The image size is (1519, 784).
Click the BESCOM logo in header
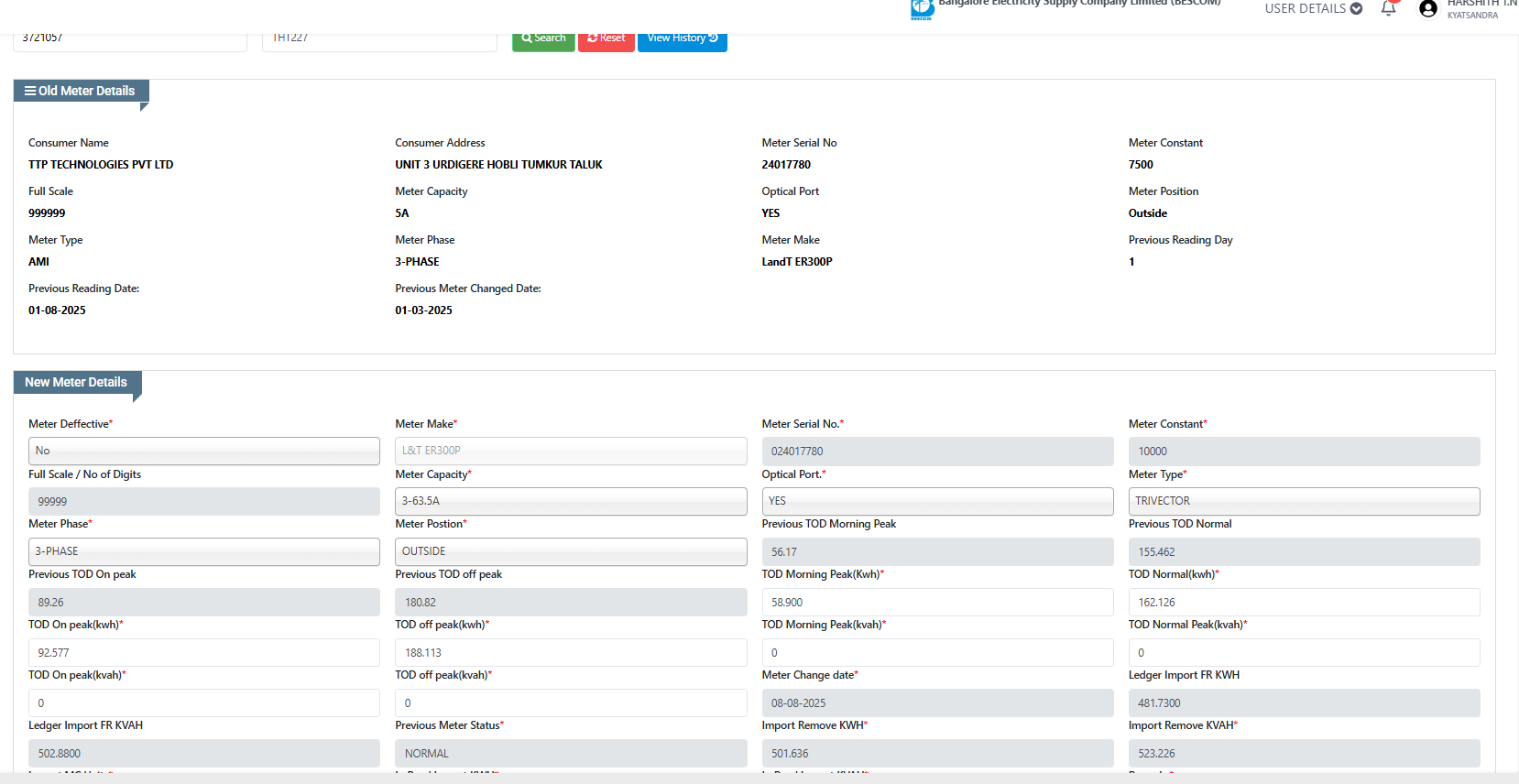coord(922,9)
